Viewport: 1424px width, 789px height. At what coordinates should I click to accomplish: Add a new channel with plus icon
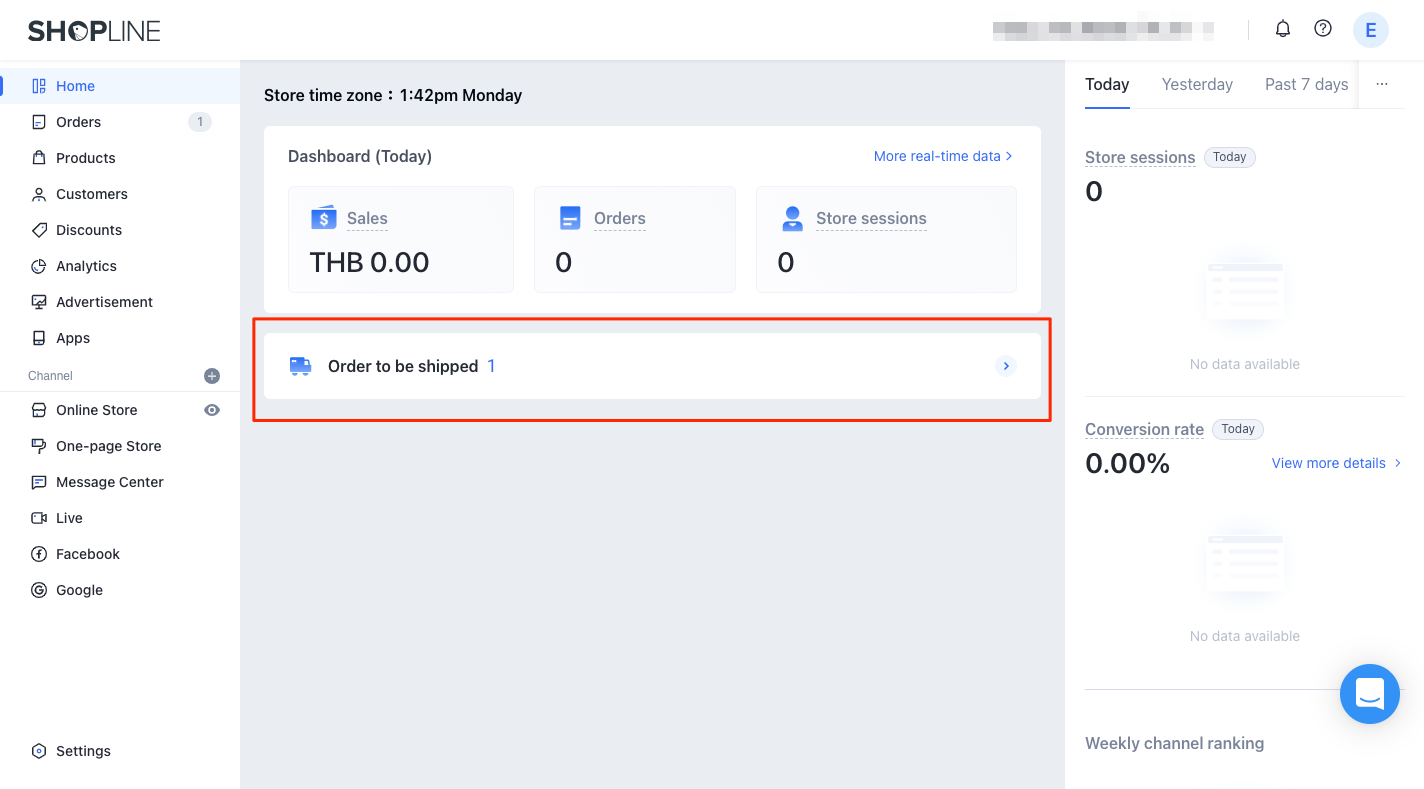click(212, 376)
